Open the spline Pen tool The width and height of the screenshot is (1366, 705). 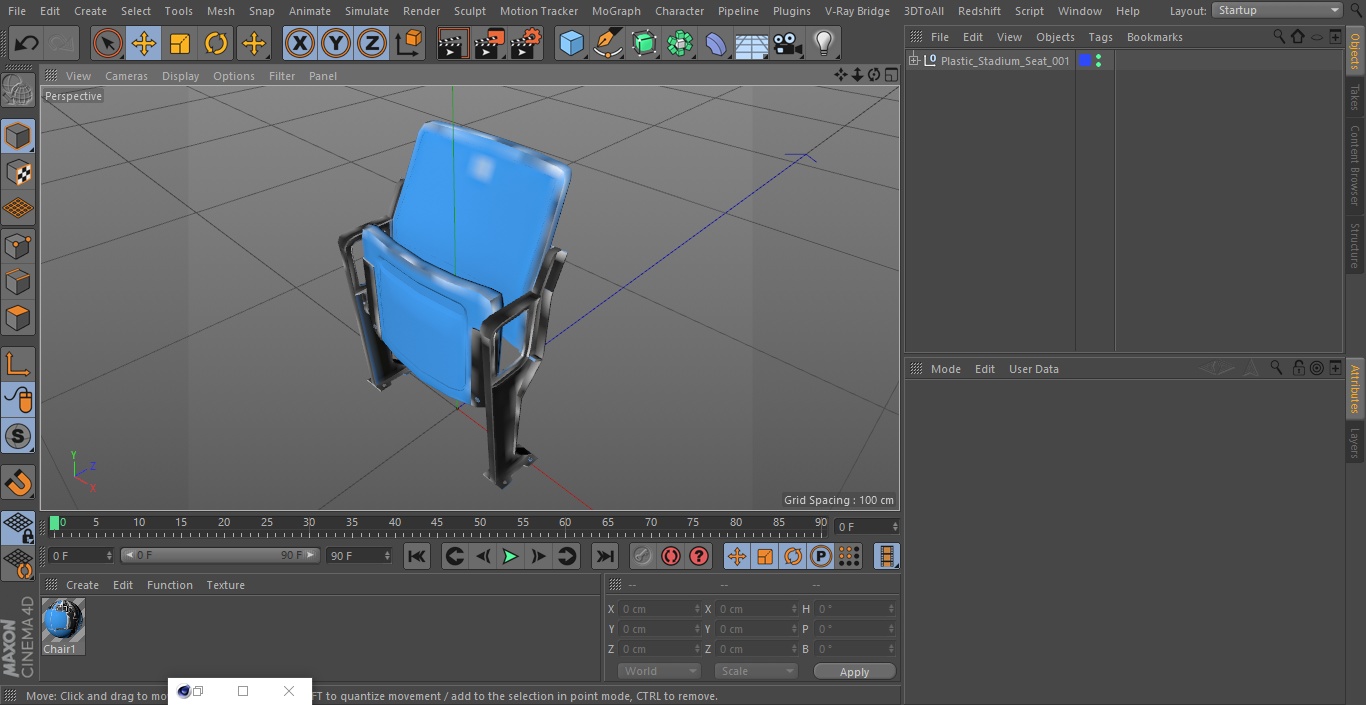[x=607, y=43]
